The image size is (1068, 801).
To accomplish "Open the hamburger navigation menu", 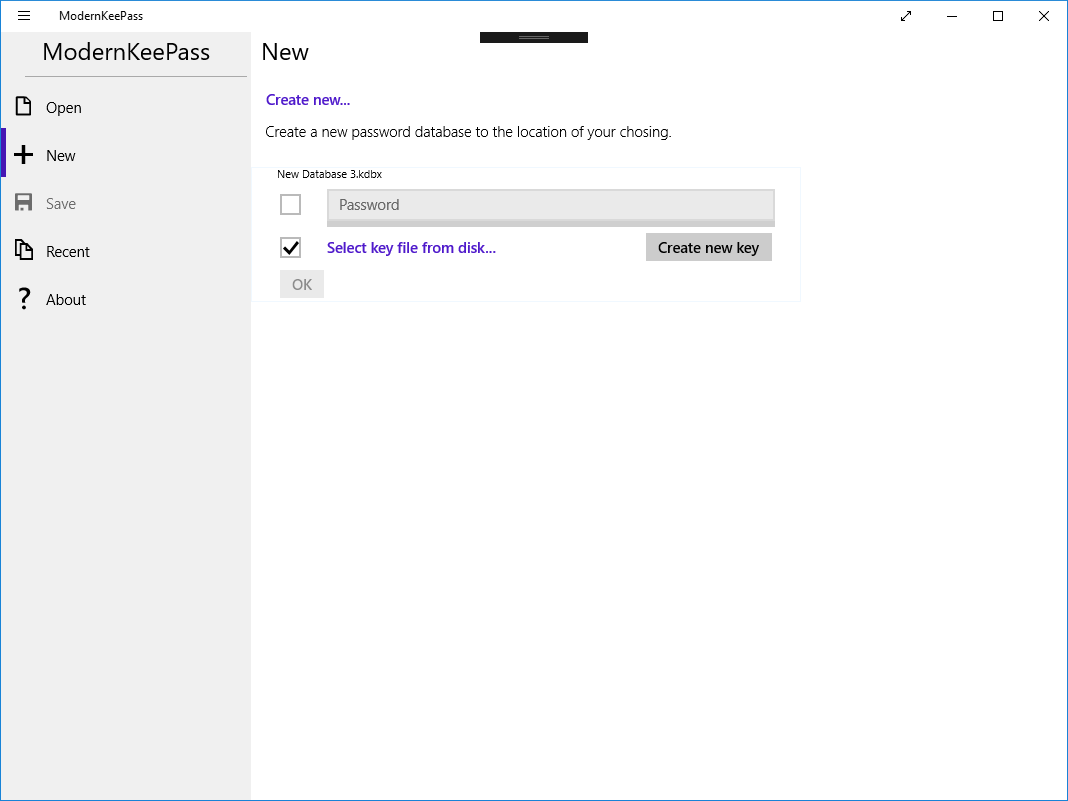I will (x=24, y=16).
